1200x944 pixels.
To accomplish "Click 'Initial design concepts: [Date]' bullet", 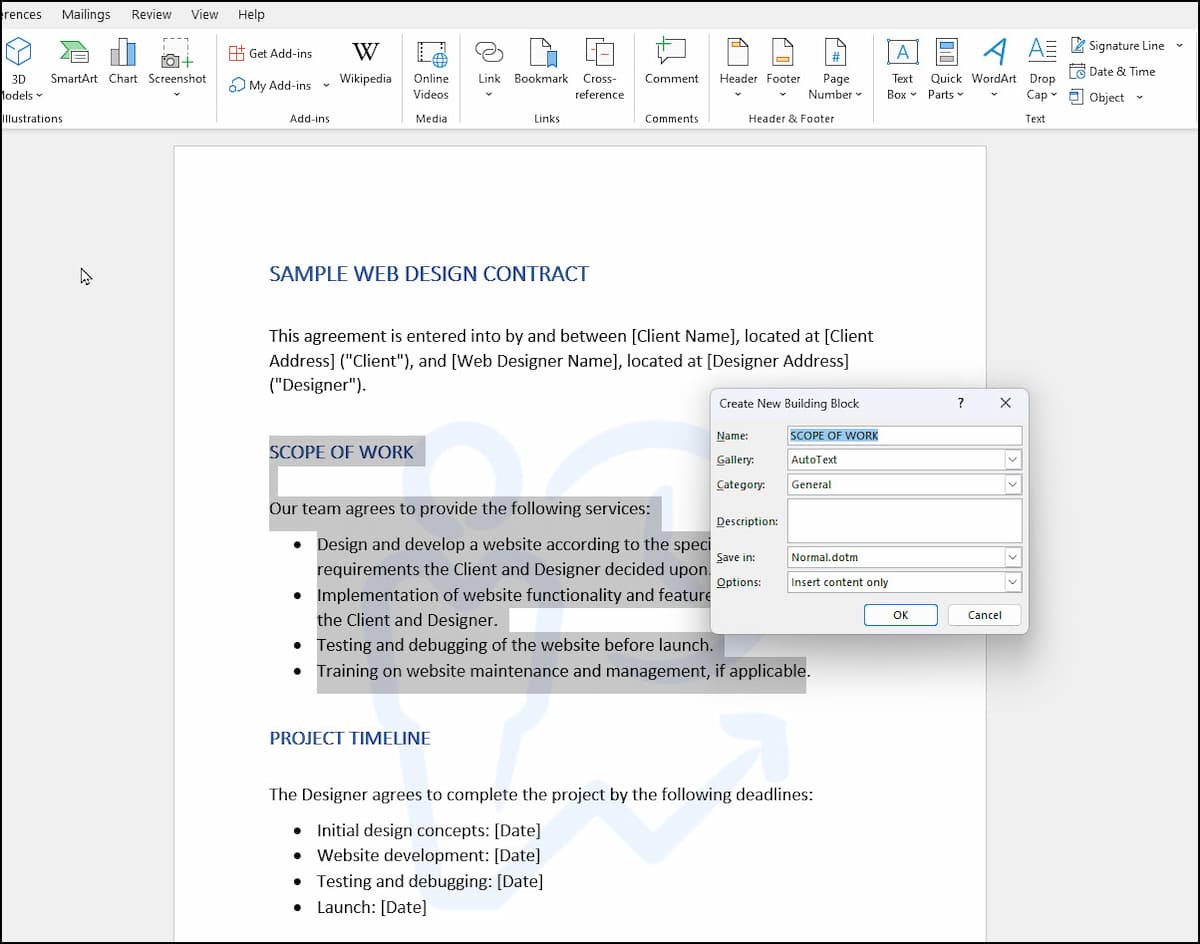I will coord(429,830).
